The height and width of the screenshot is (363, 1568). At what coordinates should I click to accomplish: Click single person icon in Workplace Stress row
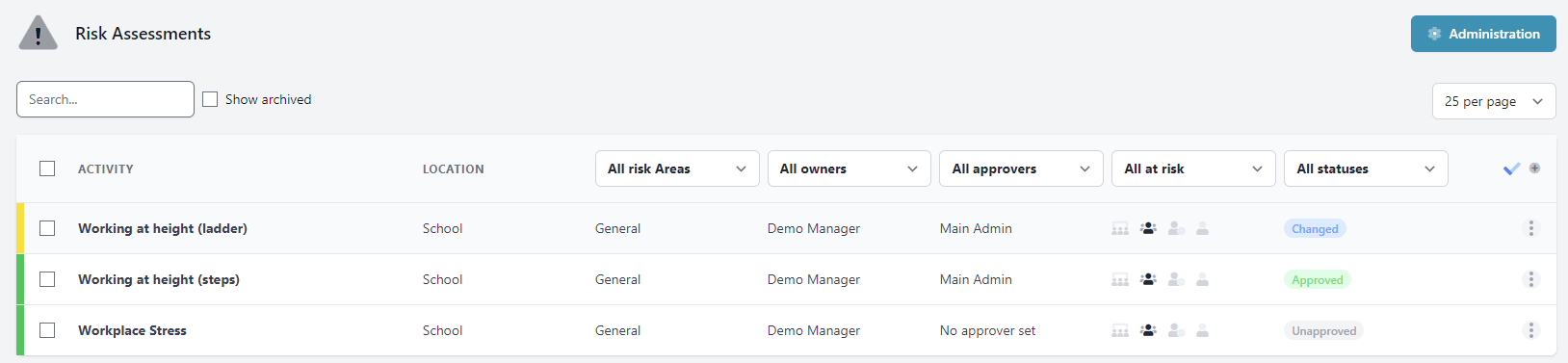coord(1202,330)
